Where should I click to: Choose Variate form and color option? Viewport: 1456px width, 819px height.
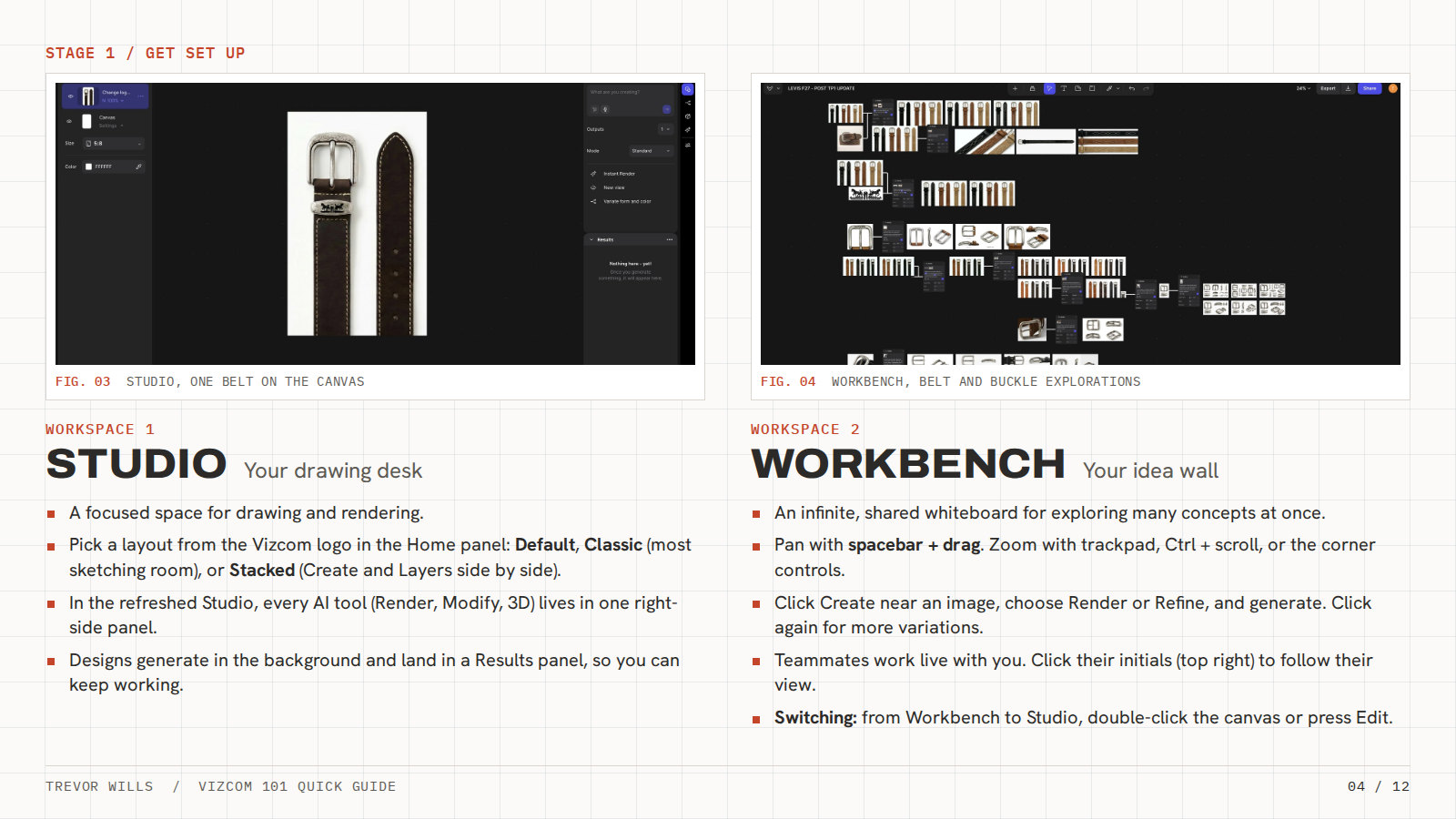tap(621, 201)
